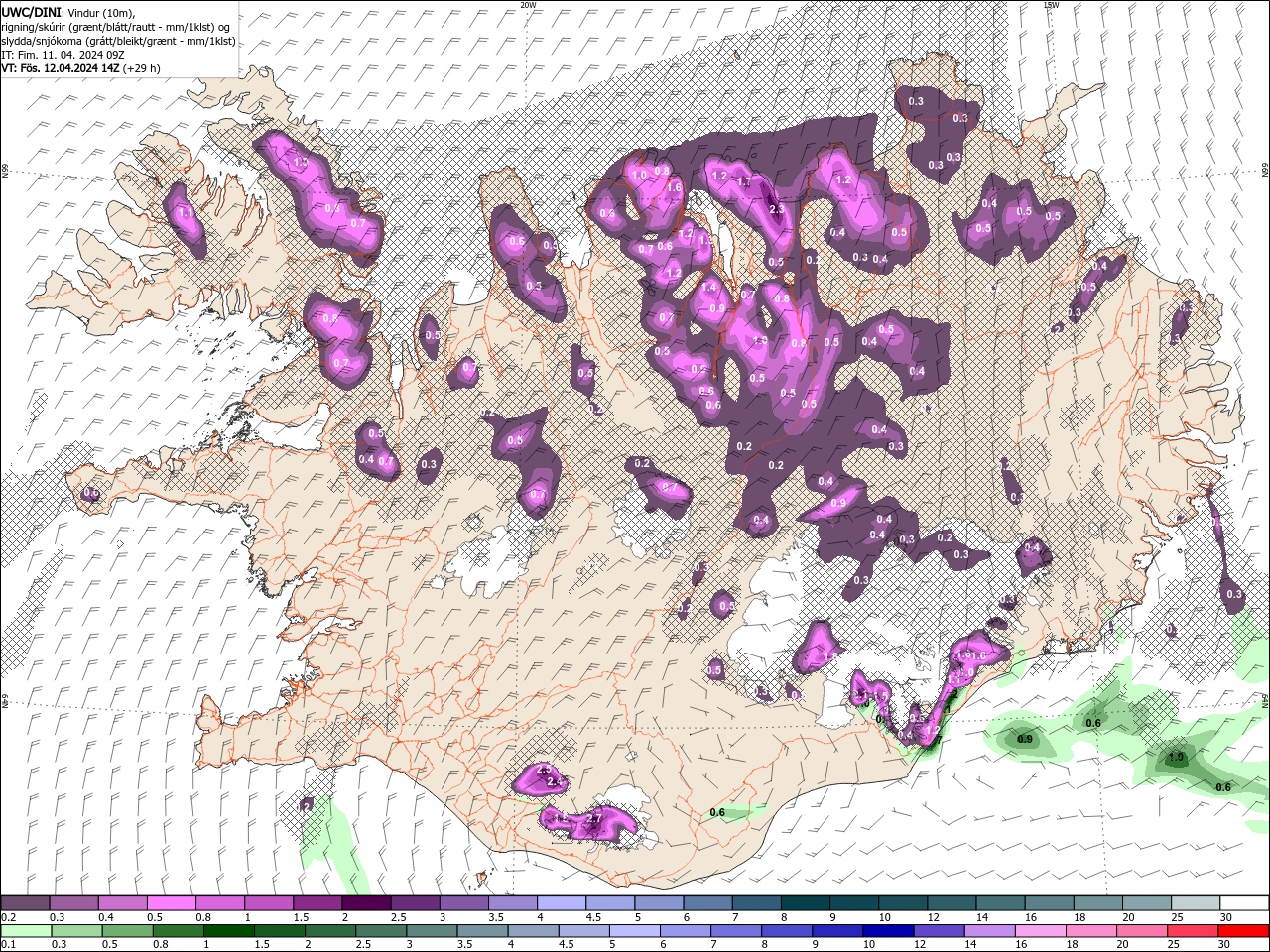Choose the darkest purple 2–2.5 snowfall swatch
Image resolution: width=1270 pixels, height=952 pixels.
pos(366,903)
